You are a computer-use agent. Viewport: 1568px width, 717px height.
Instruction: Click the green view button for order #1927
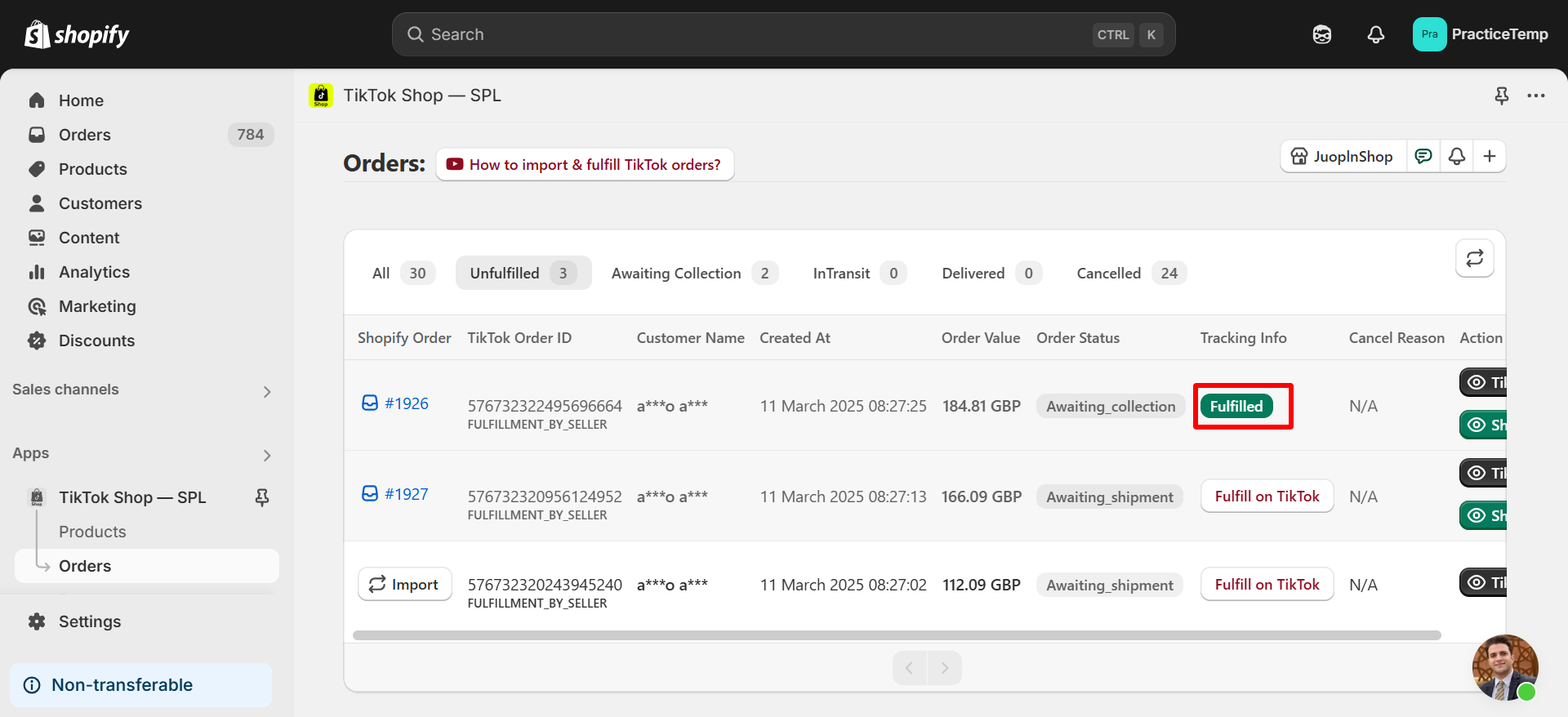[1484, 515]
